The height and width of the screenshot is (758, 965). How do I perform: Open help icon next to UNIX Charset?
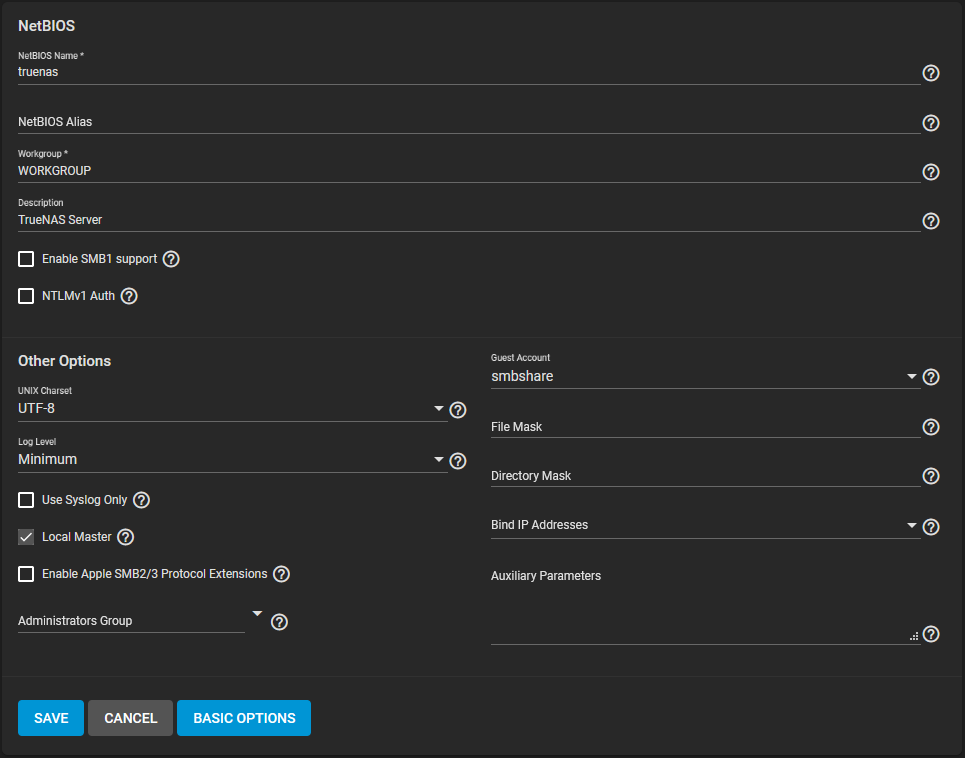pyautogui.click(x=458, y=410)
